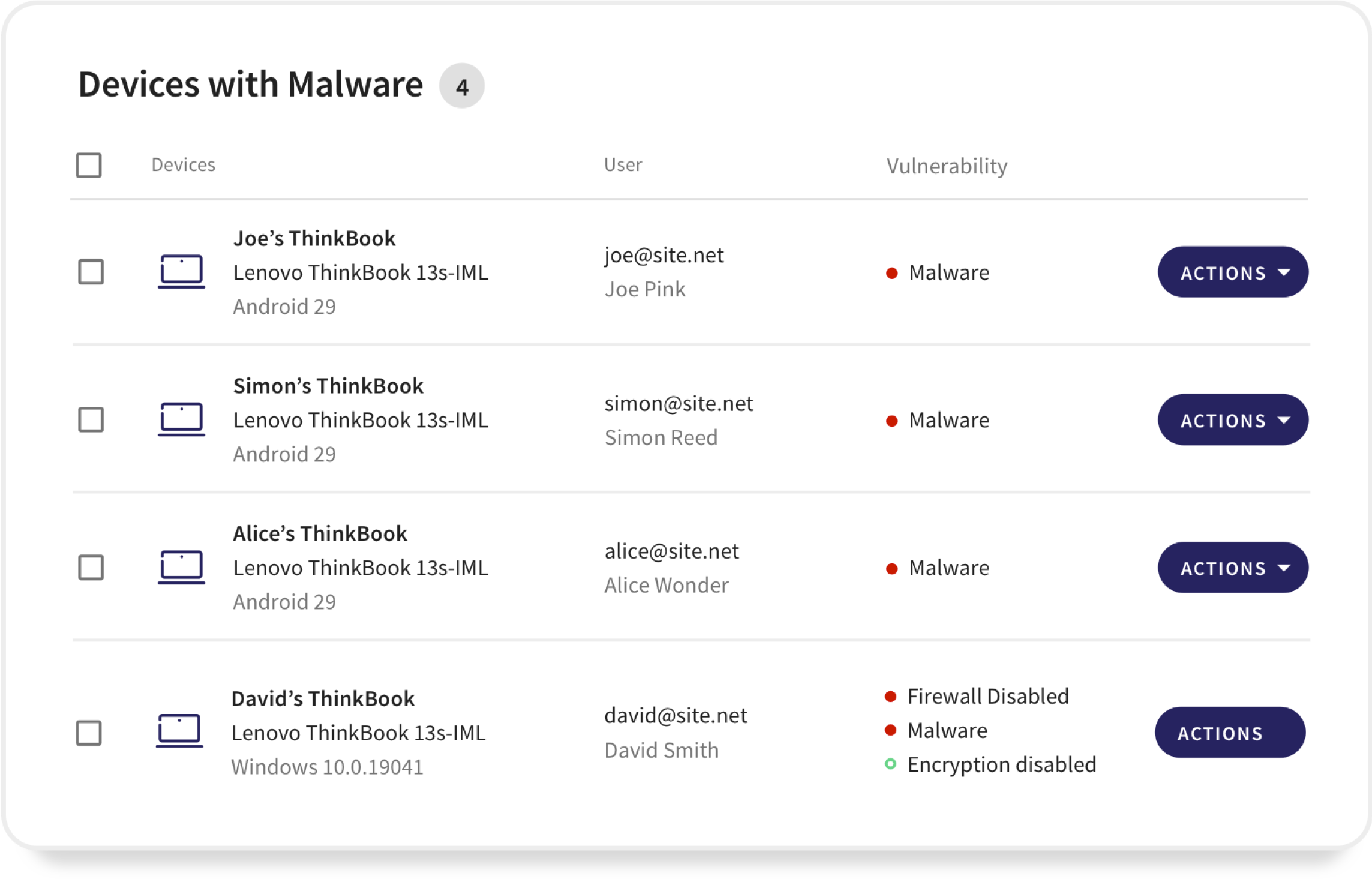Open the Actions dropdown for Joe's ThinkBook
The height and width of the screenshot is (879, 1372).
tap(1232, 272)
